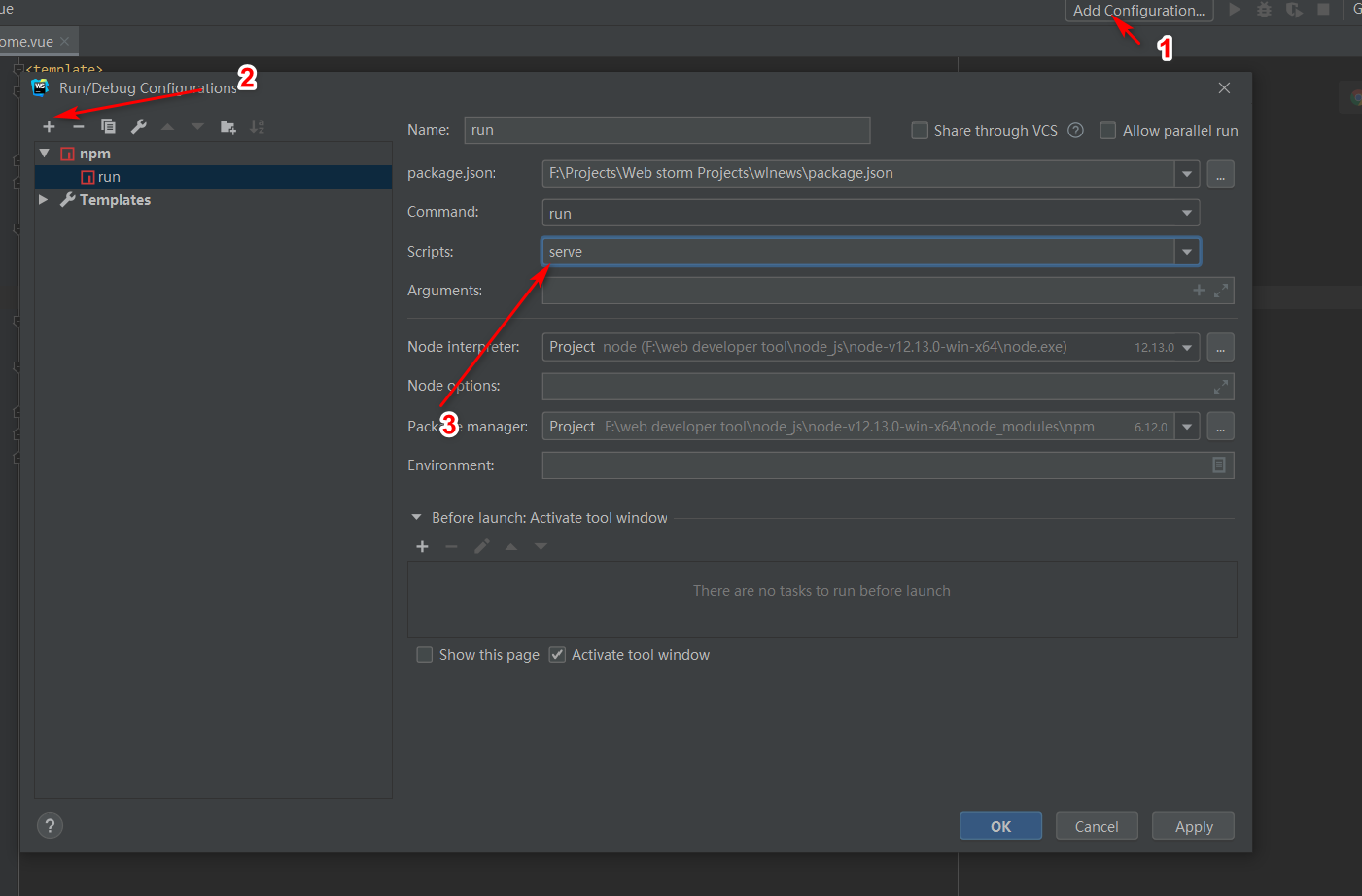The height and width of the screenshot is (896, 1362).
Task: Click the Run icon in the main toolbar
Action: [1235, 10]
